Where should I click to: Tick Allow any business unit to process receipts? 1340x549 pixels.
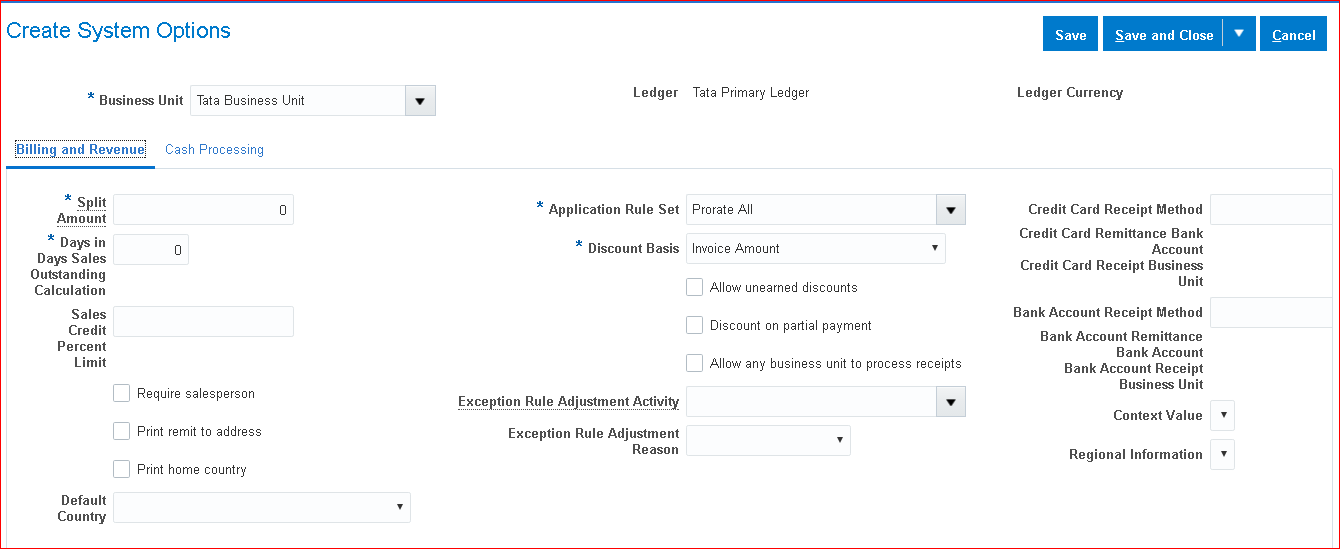point(695,364)
